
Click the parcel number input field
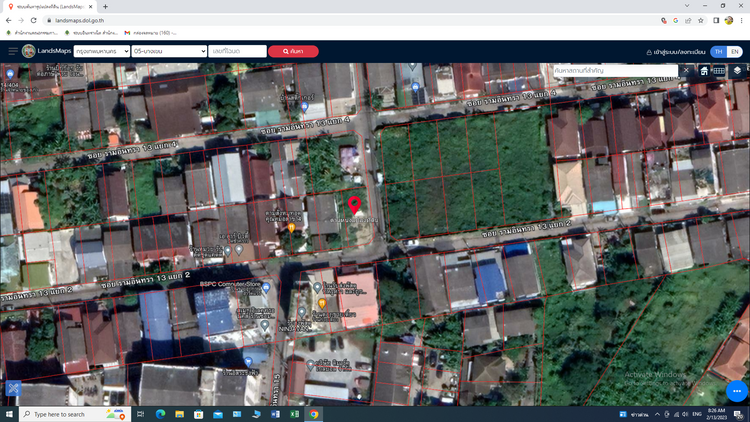point(238,51)
